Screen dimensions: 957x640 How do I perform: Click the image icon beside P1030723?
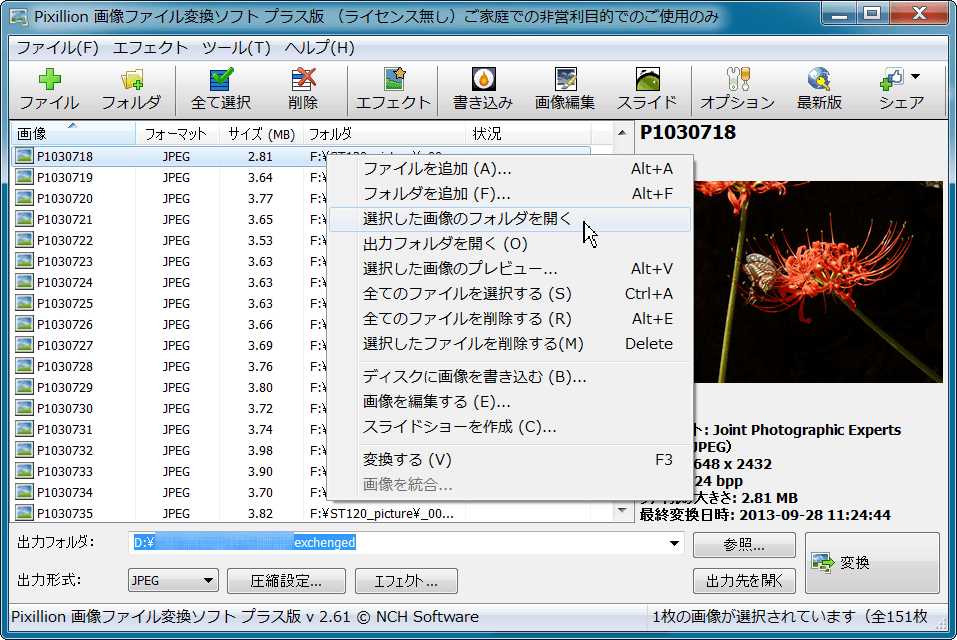pos(24,261)
